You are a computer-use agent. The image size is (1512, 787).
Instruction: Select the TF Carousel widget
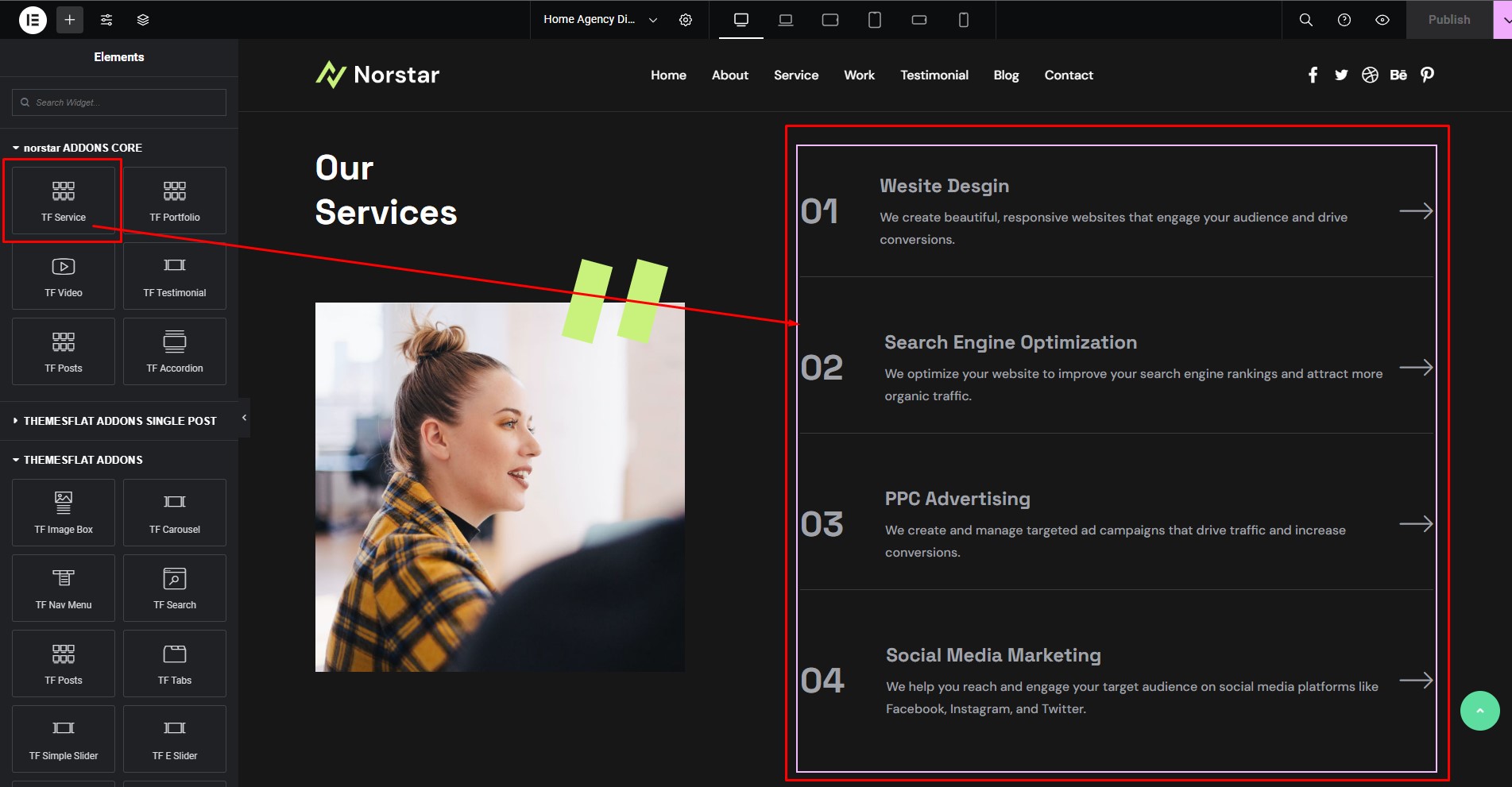[175, 512]
